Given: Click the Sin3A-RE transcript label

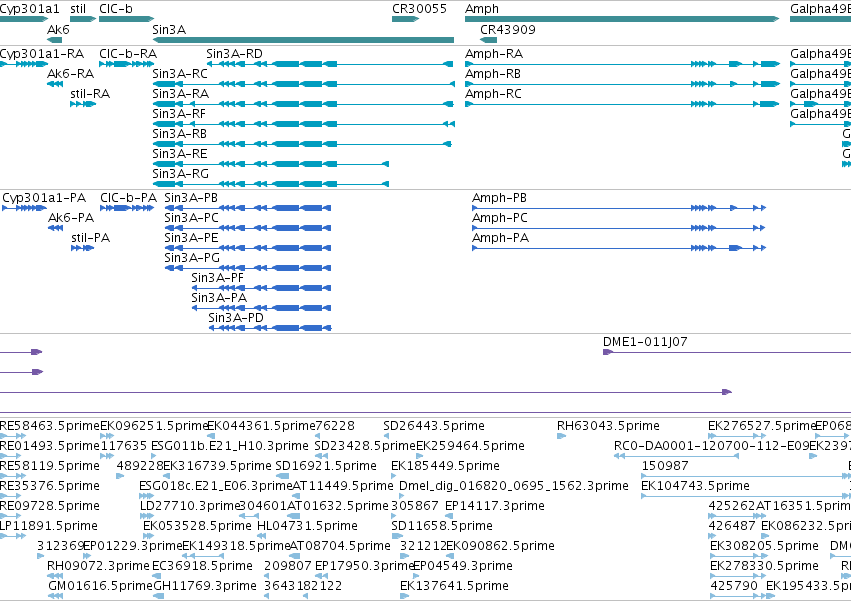Looking at the screenshot, I should coord(180,154).
